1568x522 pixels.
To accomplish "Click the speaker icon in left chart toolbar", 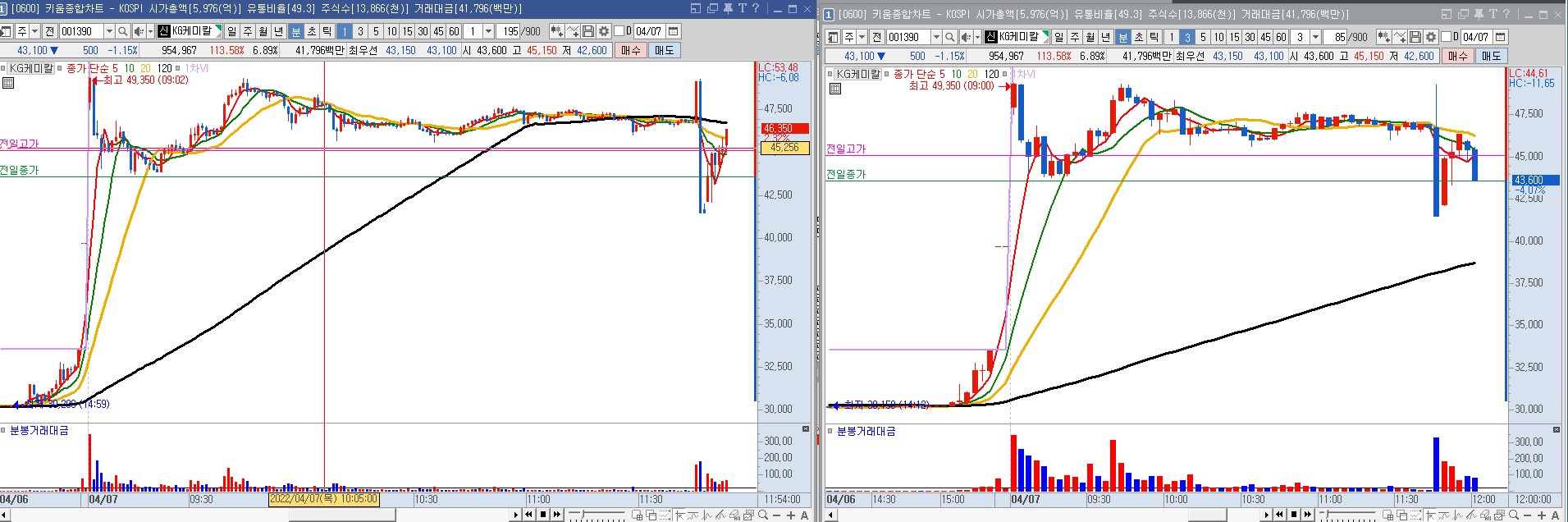I will [x=139, y=31].
